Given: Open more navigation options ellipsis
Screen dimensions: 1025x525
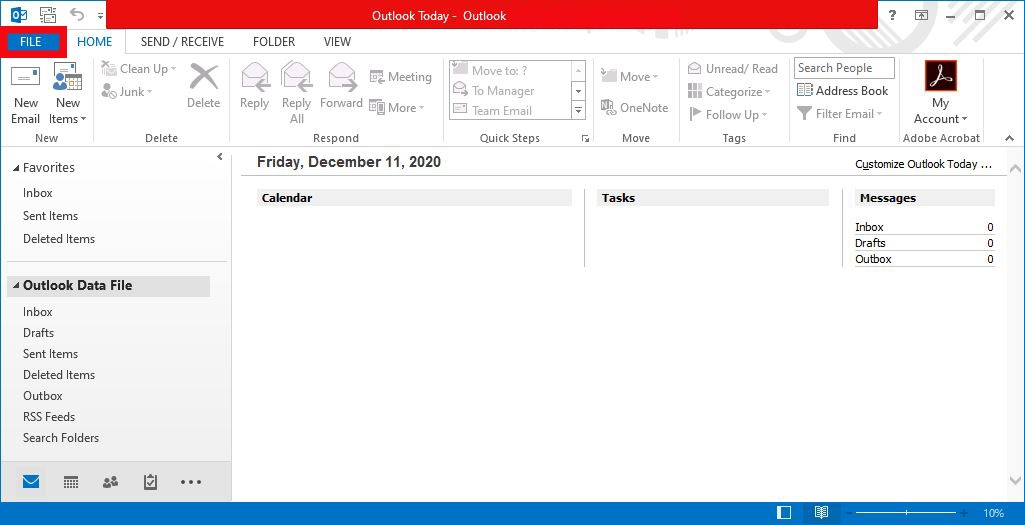Looking at the screenshot, I should pyautogui.click(x=191, y=483).
